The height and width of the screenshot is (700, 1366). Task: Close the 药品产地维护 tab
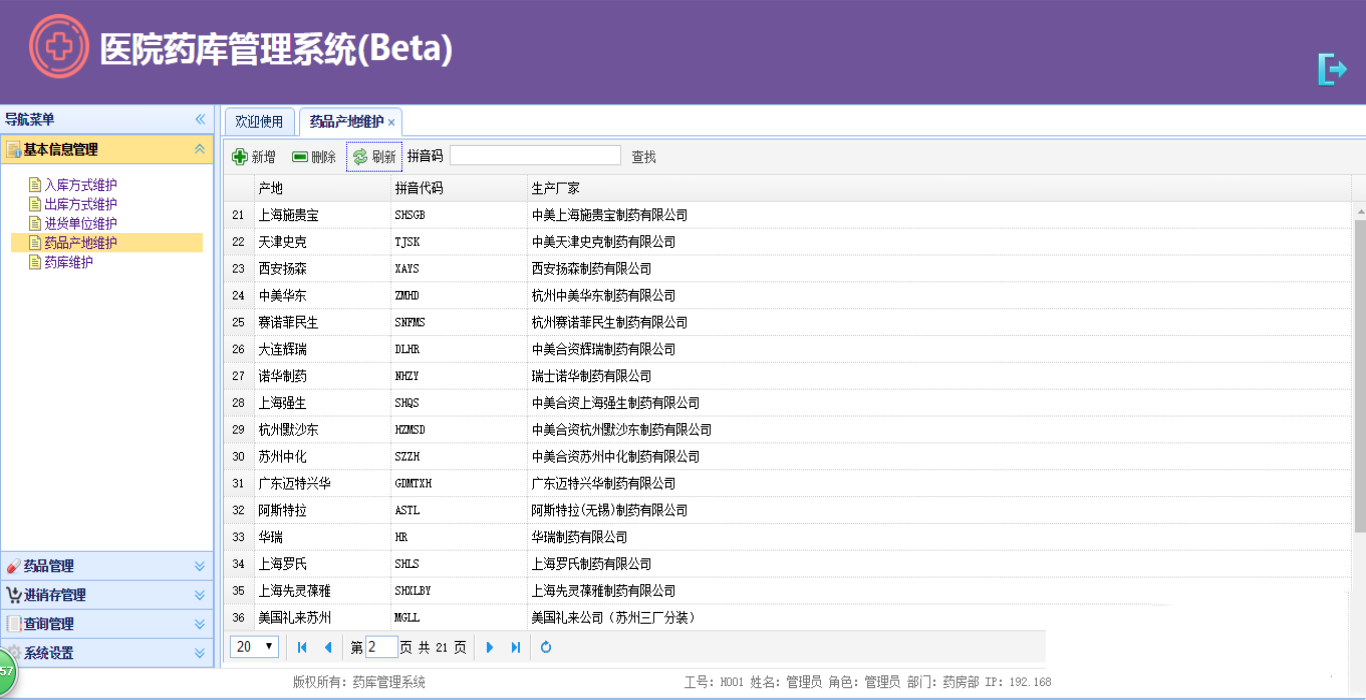[392, 123]
